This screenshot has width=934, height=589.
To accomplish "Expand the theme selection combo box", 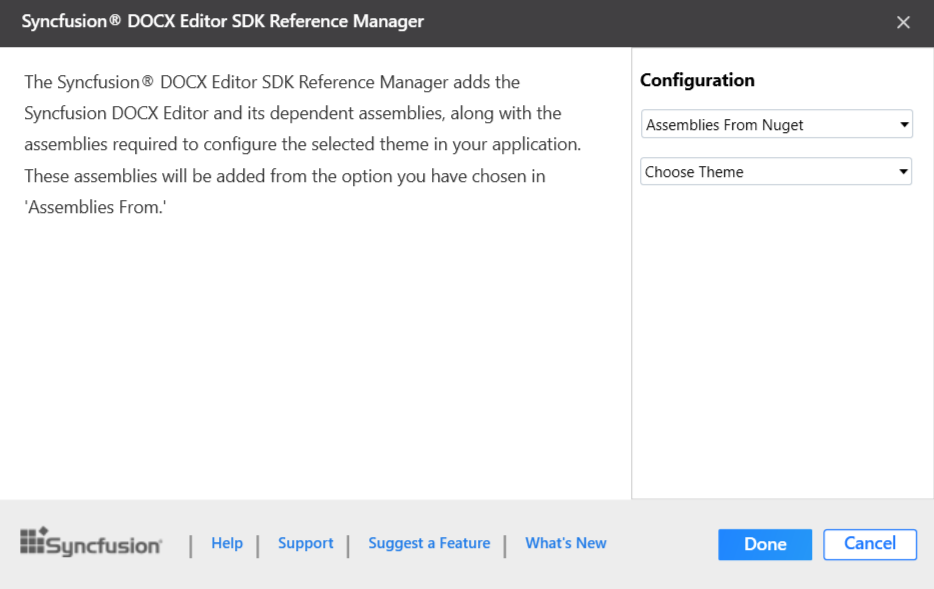I will point(776,171).
